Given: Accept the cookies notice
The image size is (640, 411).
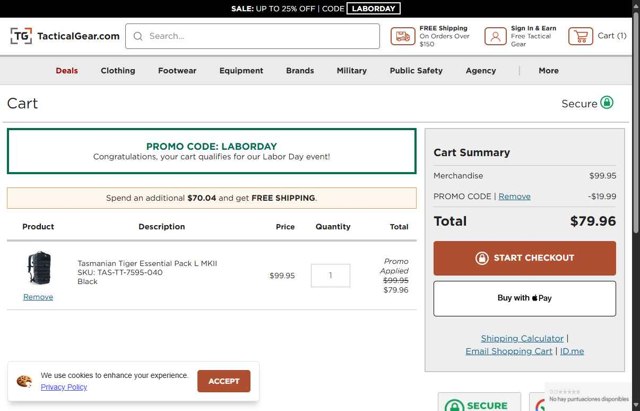Looking at the screenshot, I should click(224, 381).
